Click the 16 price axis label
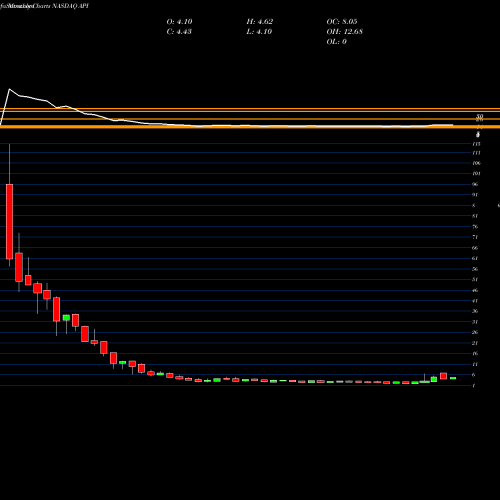The image size is (500, 500). (x=475, y=353)
